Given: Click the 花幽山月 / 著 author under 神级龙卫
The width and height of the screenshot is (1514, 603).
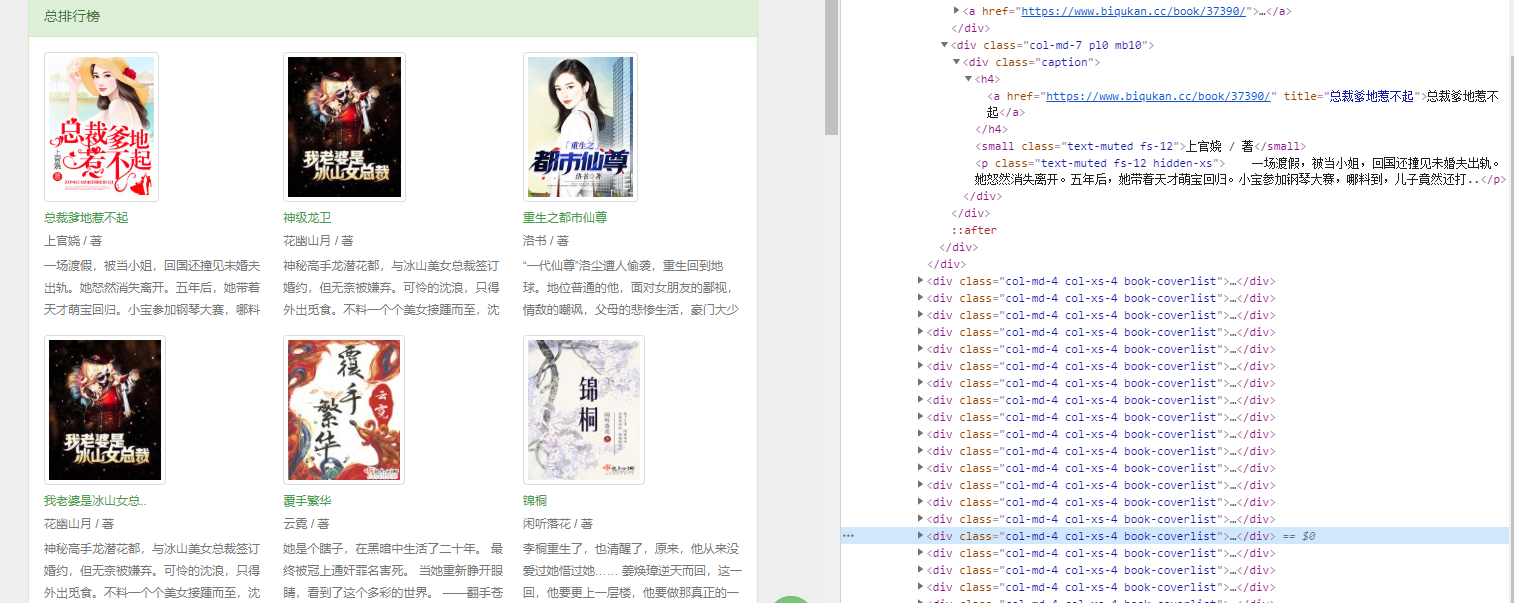Looking at the screenshot, I should pyautogui.click(x=318, y=241).
